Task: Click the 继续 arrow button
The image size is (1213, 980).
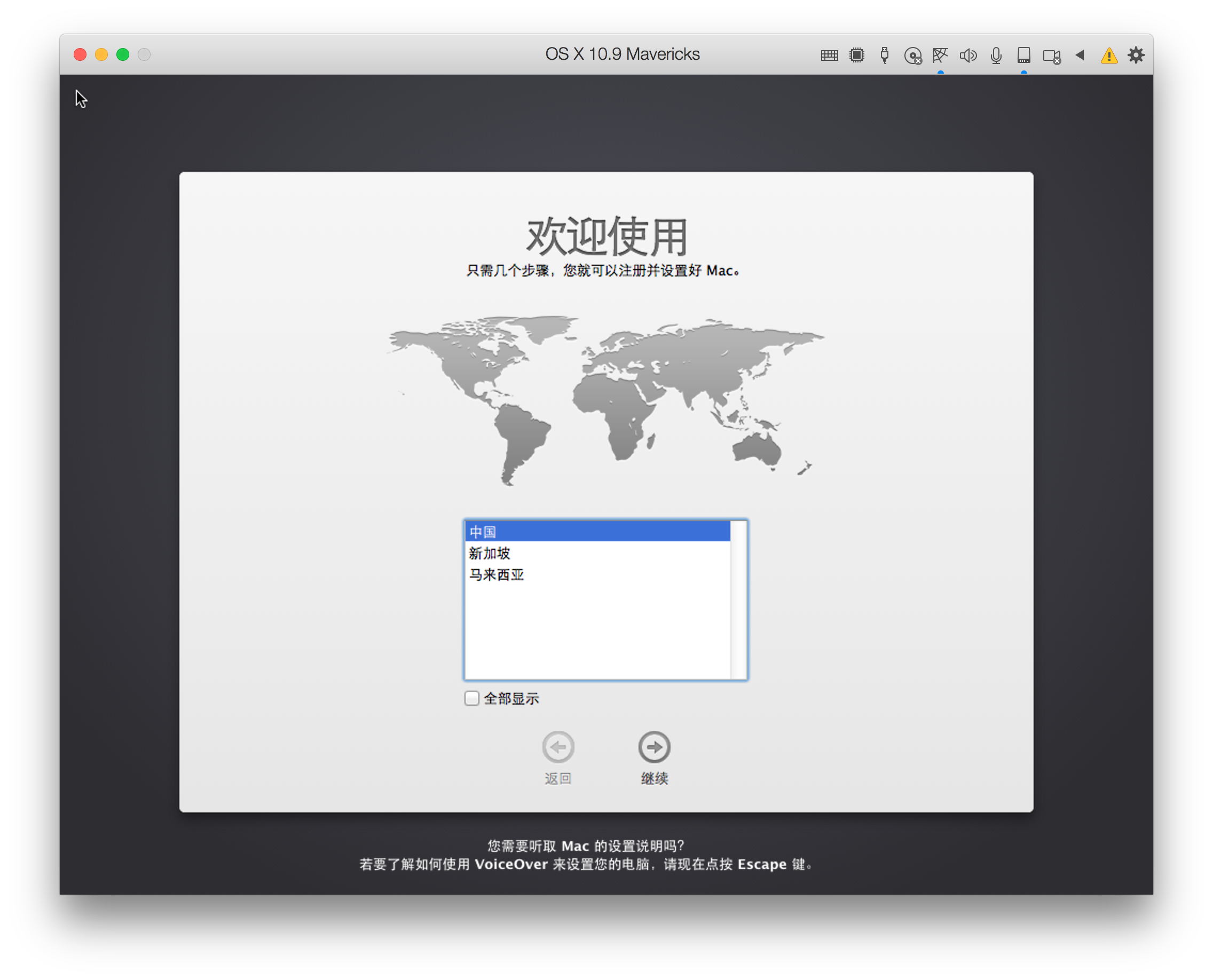Action: pyautogui.click(x=654, y=747)
